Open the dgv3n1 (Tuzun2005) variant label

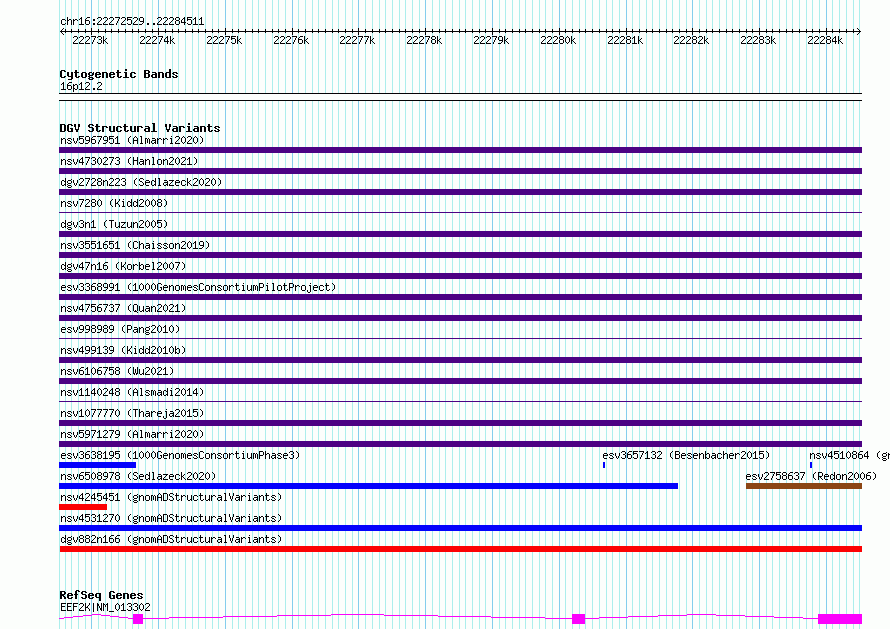click(114, 224)
